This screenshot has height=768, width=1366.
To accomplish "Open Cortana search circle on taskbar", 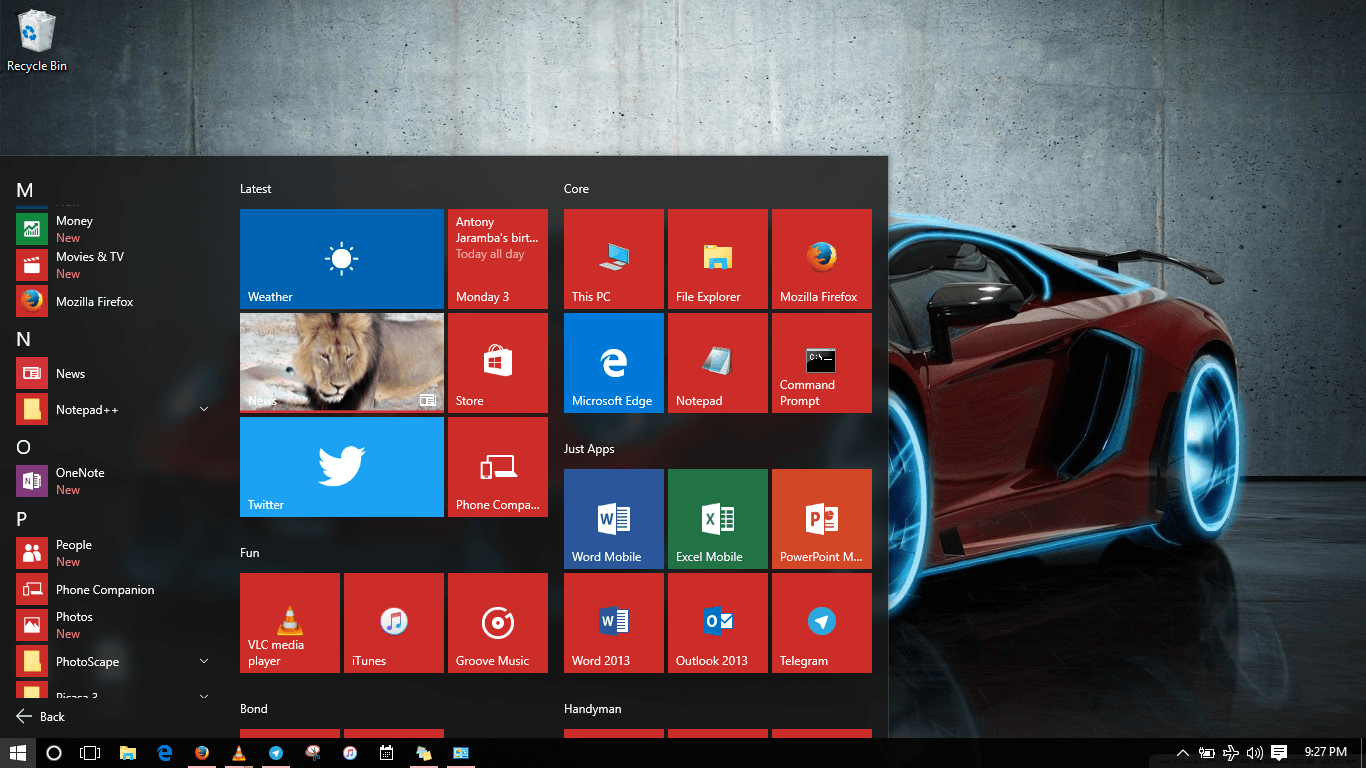I will click(x=54, y=753).
